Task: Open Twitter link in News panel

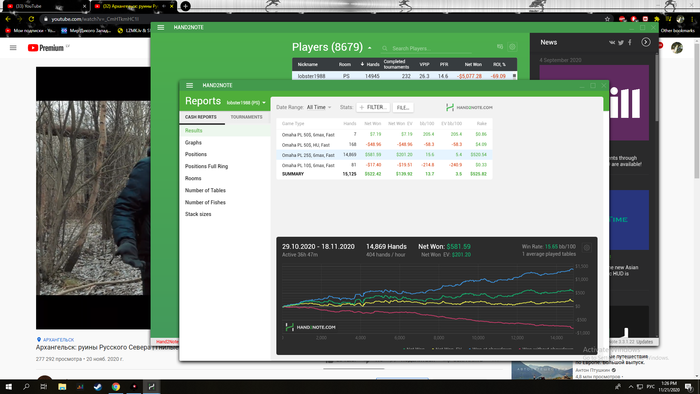Action: point(621,42)
